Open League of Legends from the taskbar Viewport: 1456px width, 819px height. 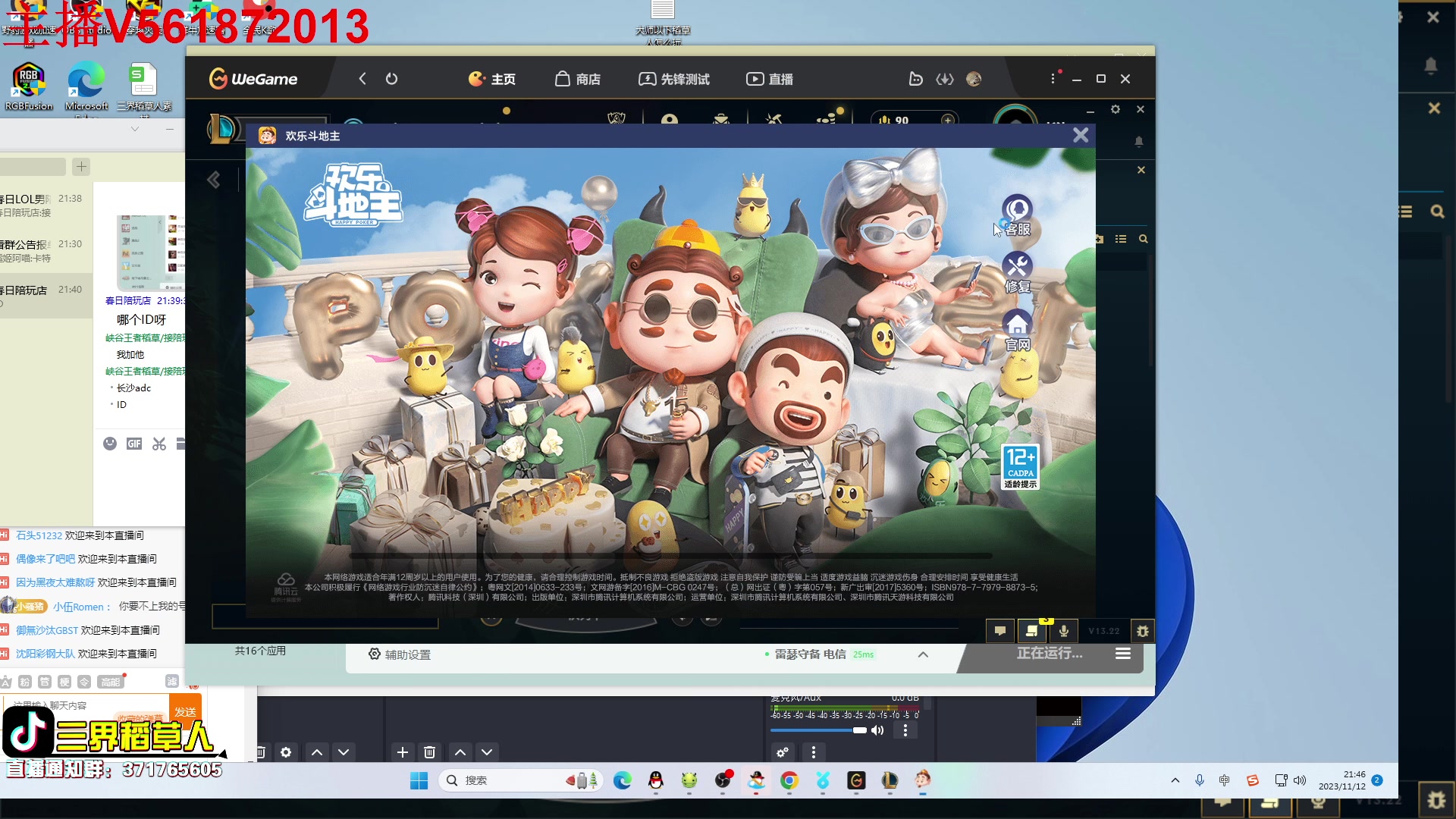coord(890,780)
